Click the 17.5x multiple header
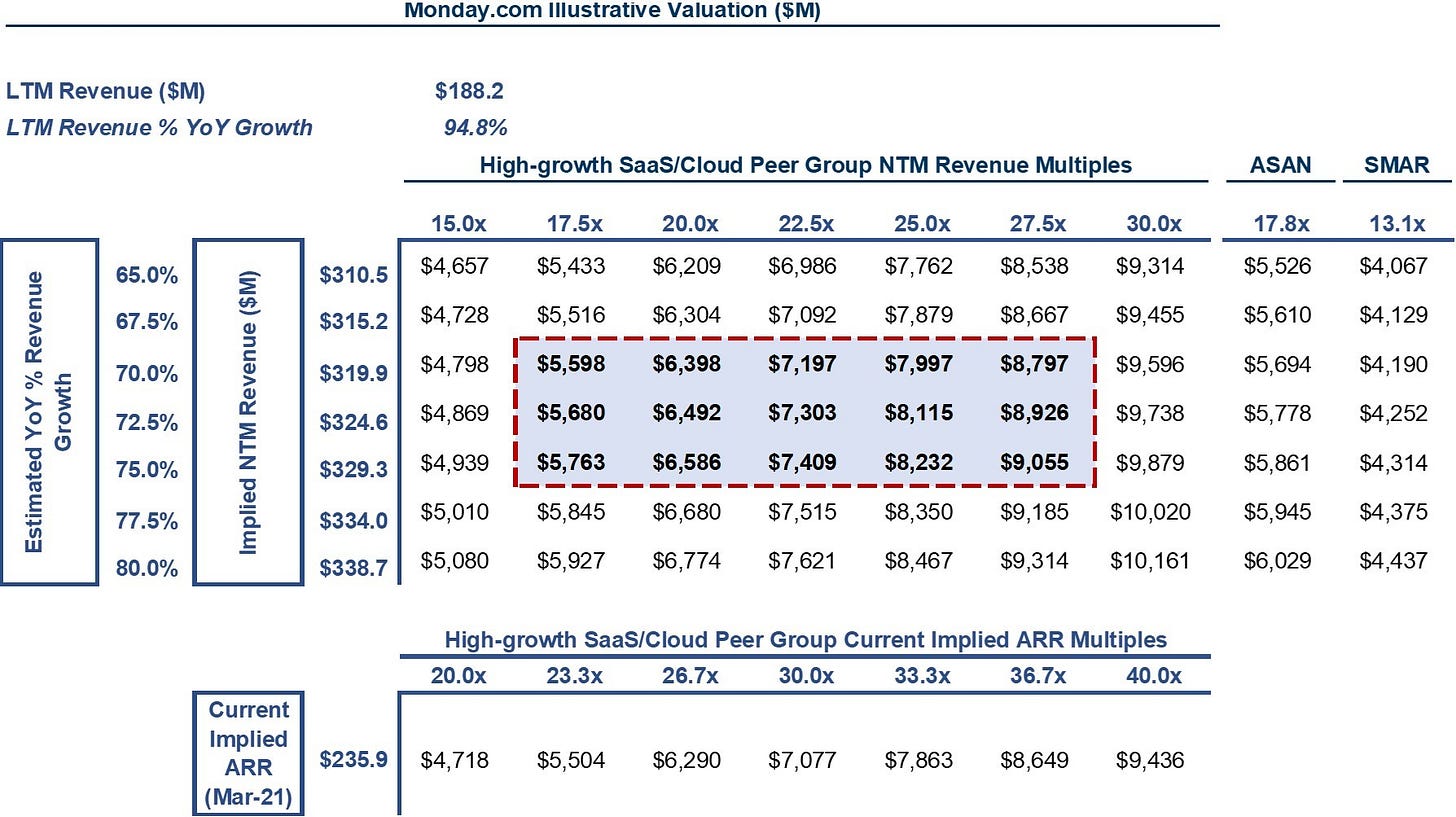 click(574, 223)
